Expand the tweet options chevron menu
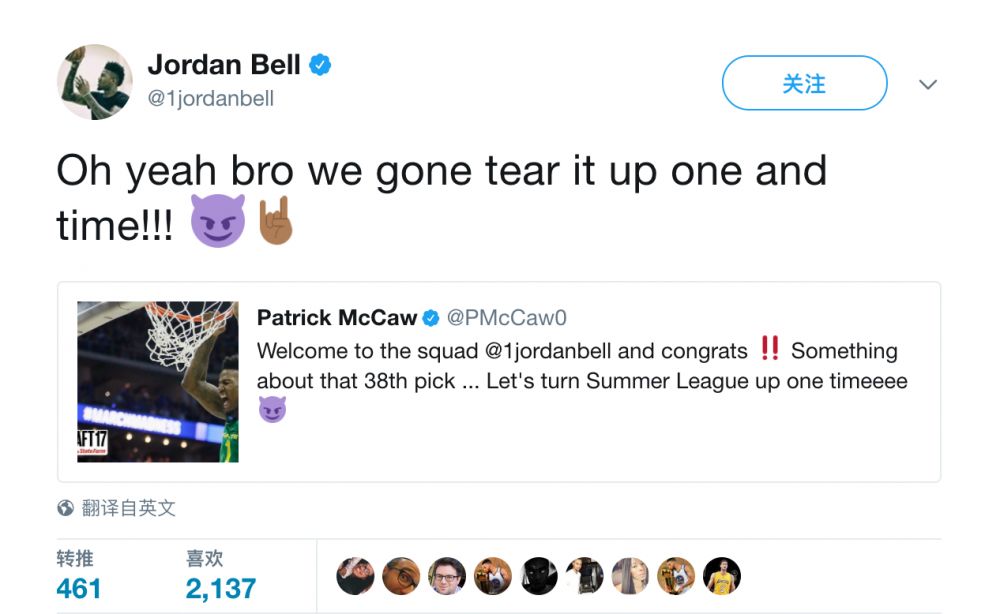The image size is (1000, 614). pos(928,84)
